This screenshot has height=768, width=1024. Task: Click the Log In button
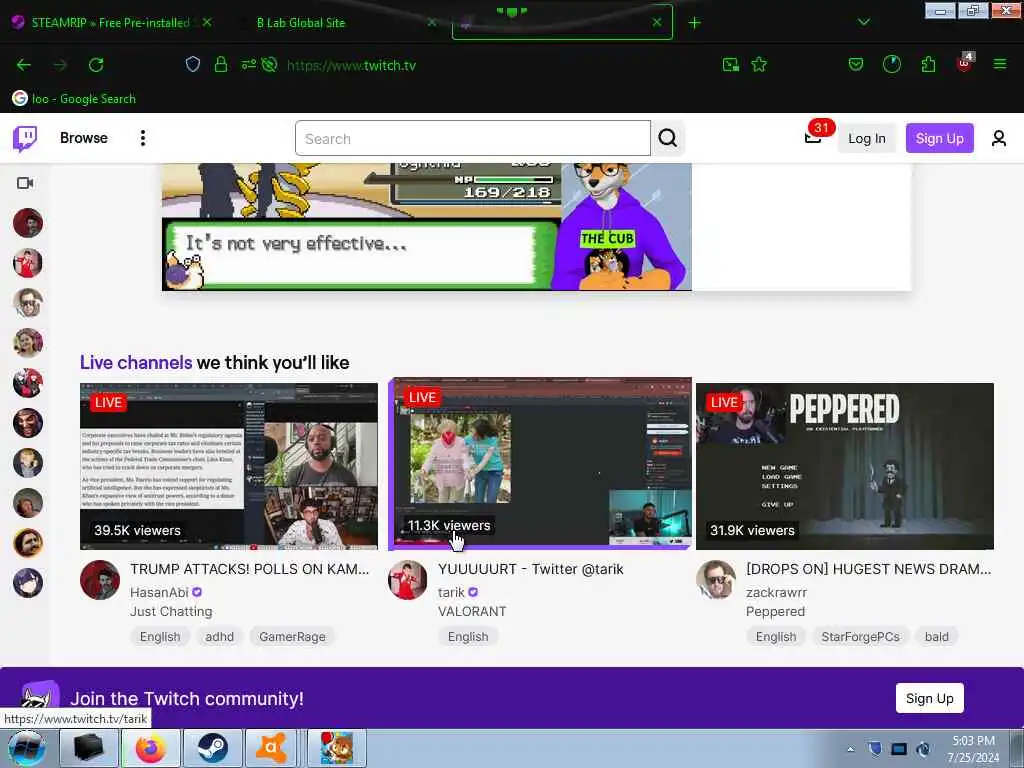(x=866, y=138)
